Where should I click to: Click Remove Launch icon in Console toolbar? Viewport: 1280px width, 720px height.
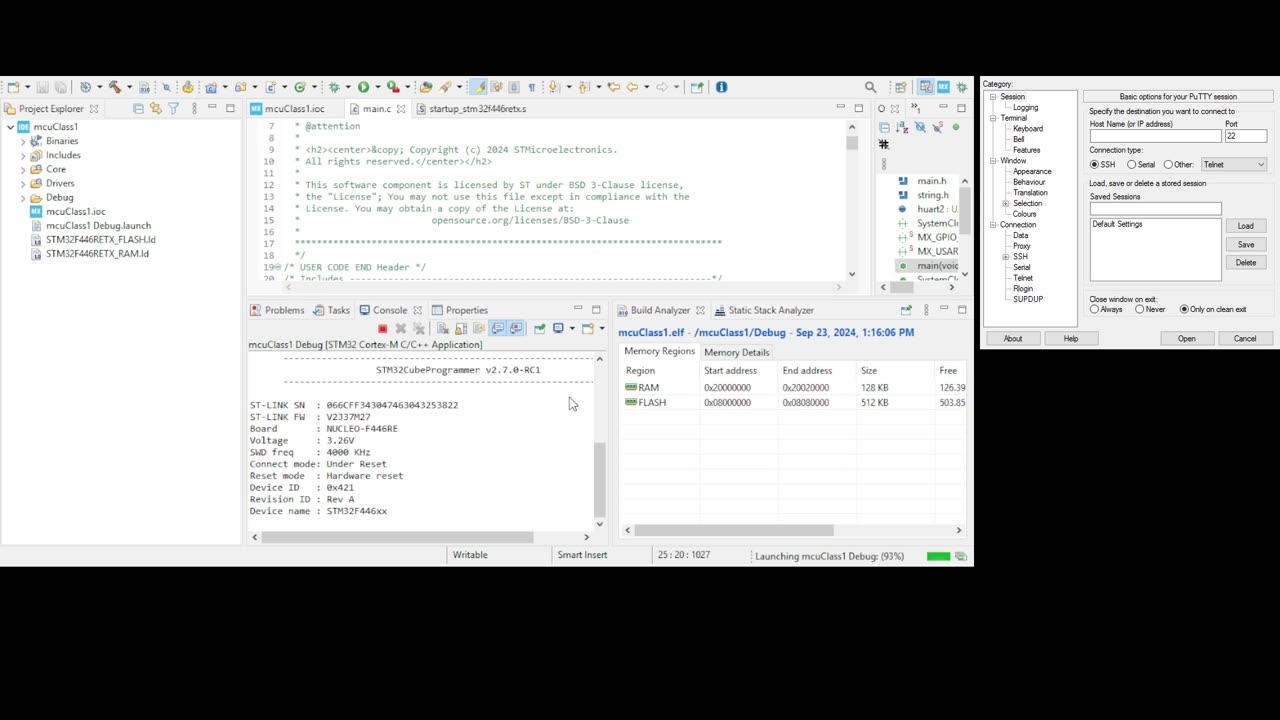401,328
